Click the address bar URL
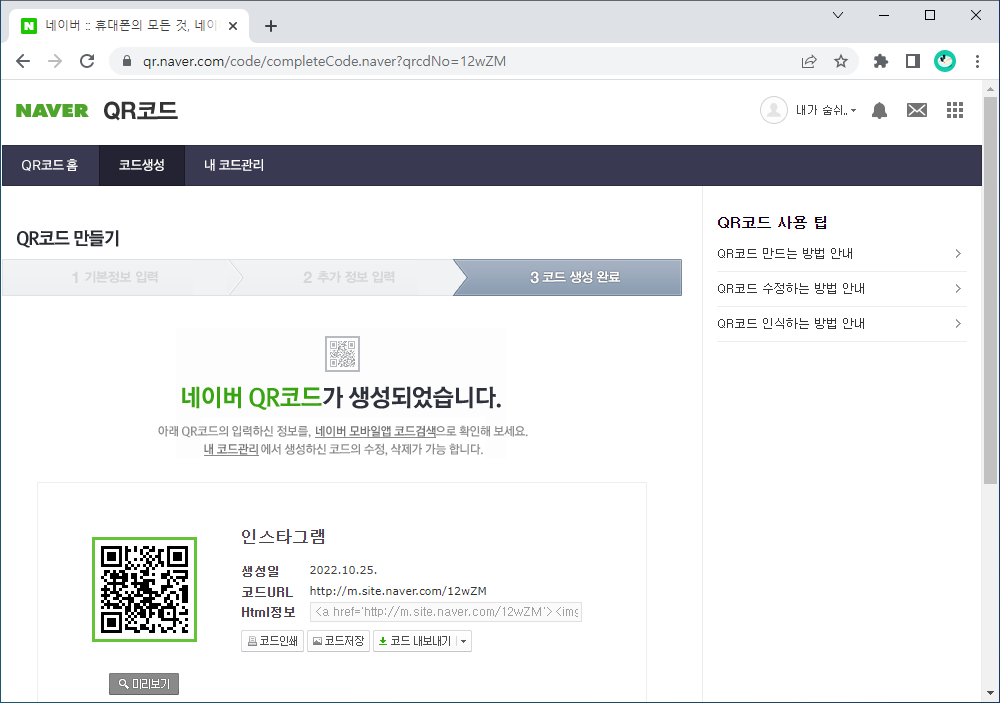The height and width of the screenshot is (703, 1000). pos(324,61)
